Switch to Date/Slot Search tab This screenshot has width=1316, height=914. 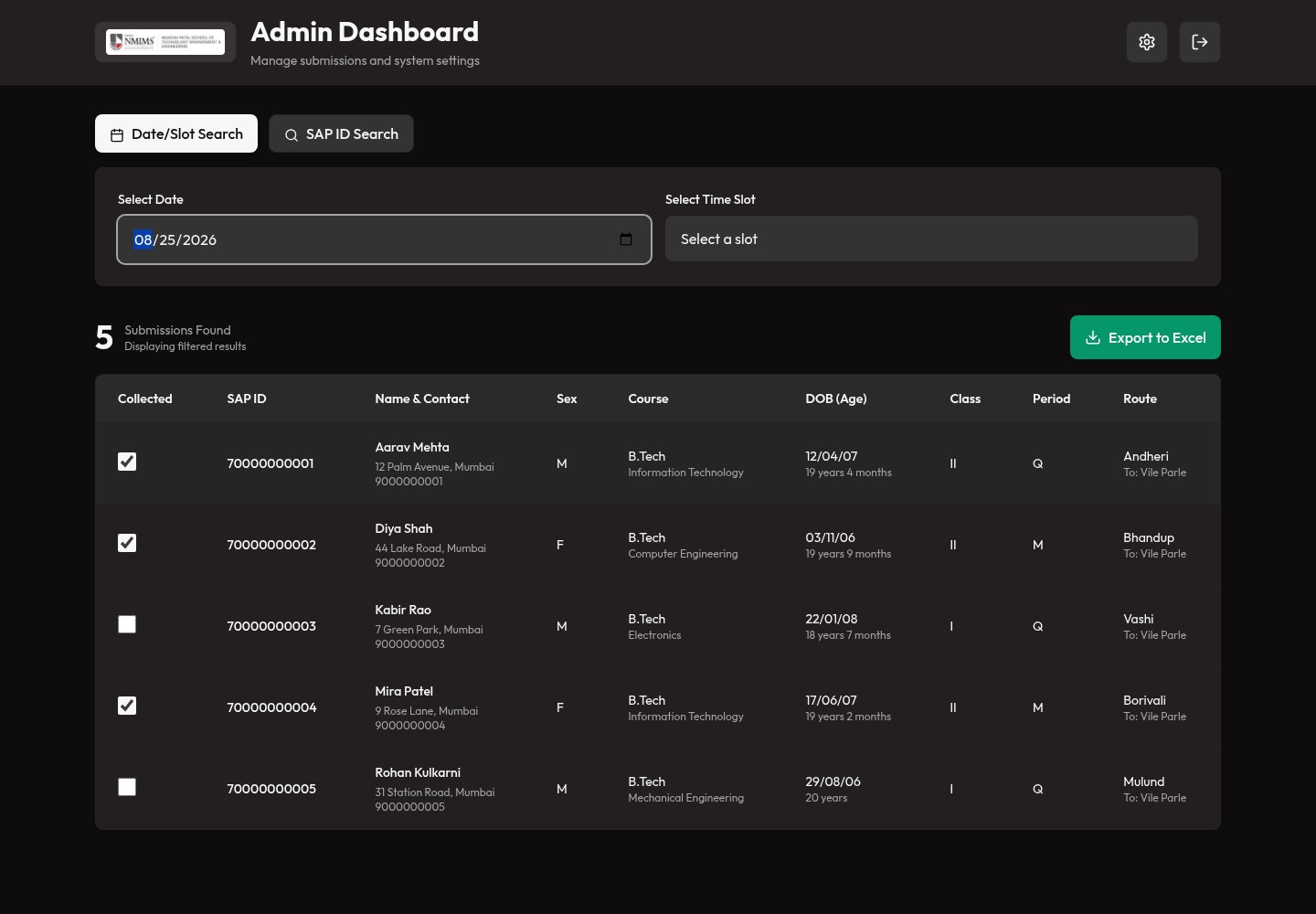click(176, 133)
